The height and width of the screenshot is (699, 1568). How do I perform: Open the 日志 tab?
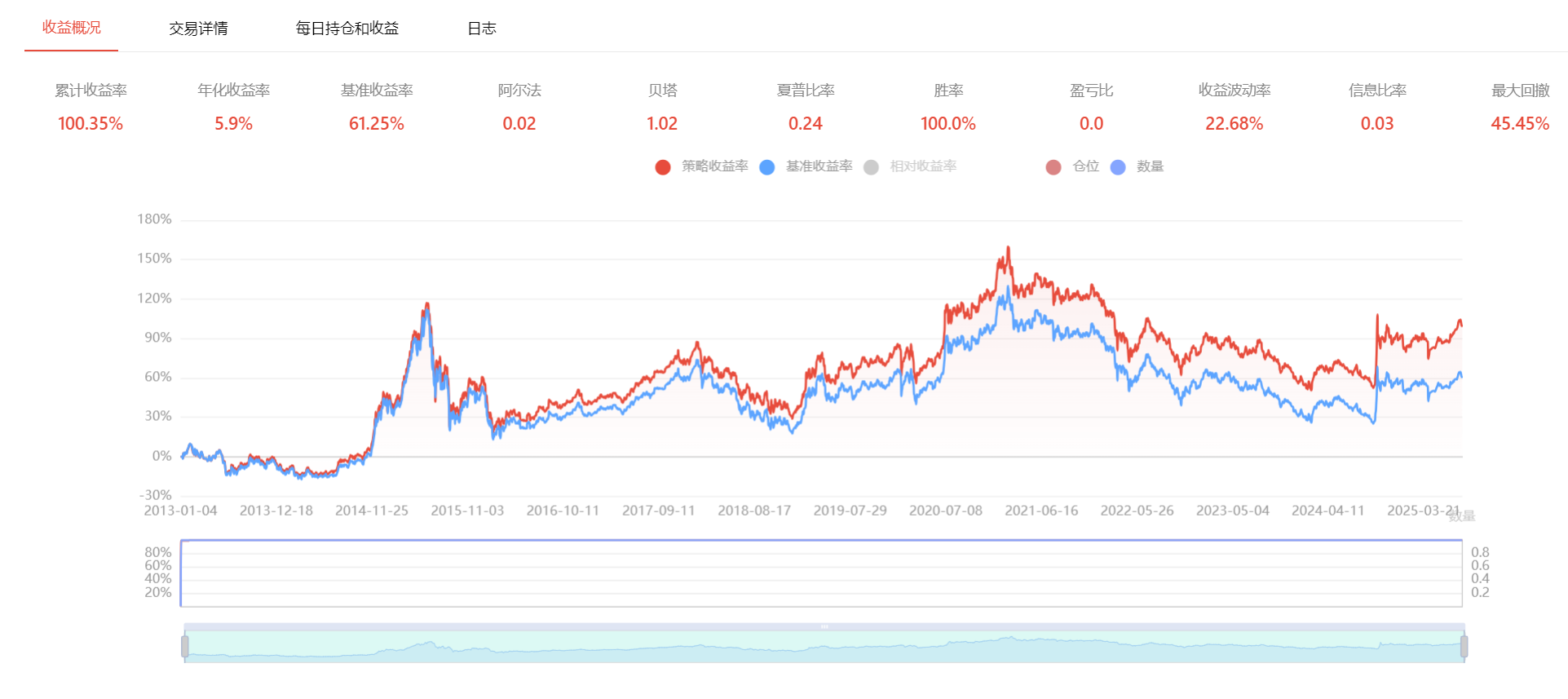click(481, 29)
